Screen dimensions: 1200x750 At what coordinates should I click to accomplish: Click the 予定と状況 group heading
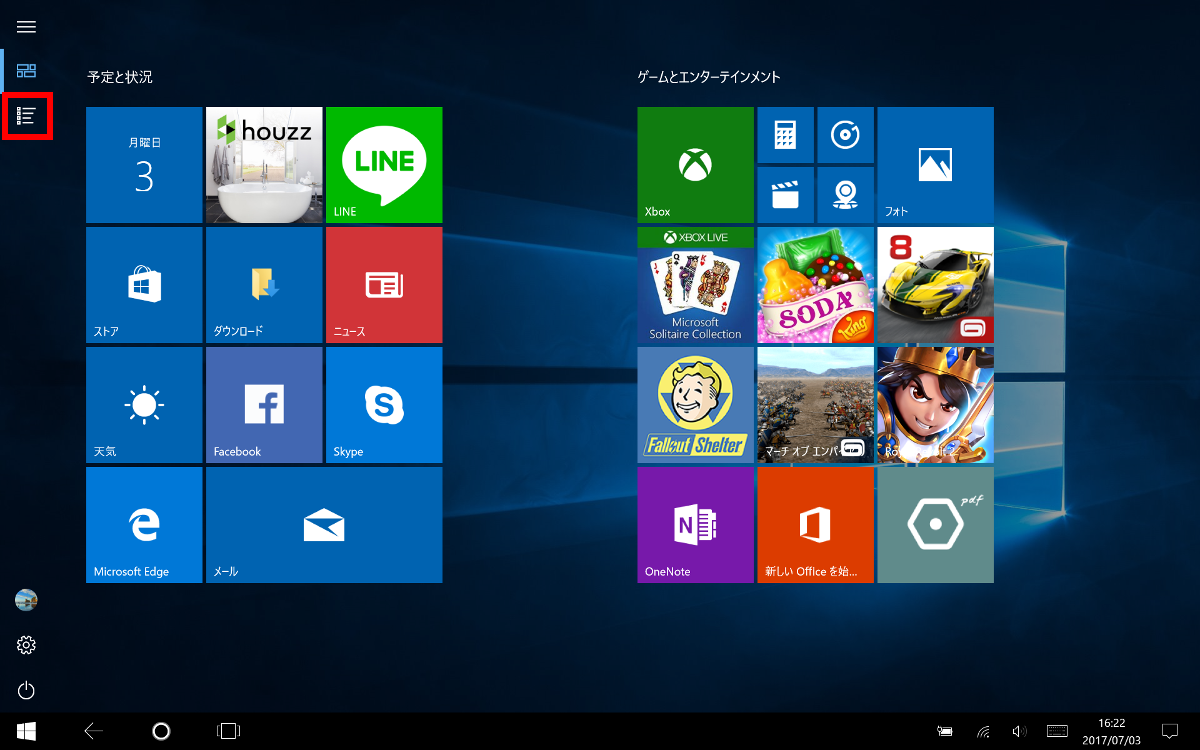coord(120,77)
